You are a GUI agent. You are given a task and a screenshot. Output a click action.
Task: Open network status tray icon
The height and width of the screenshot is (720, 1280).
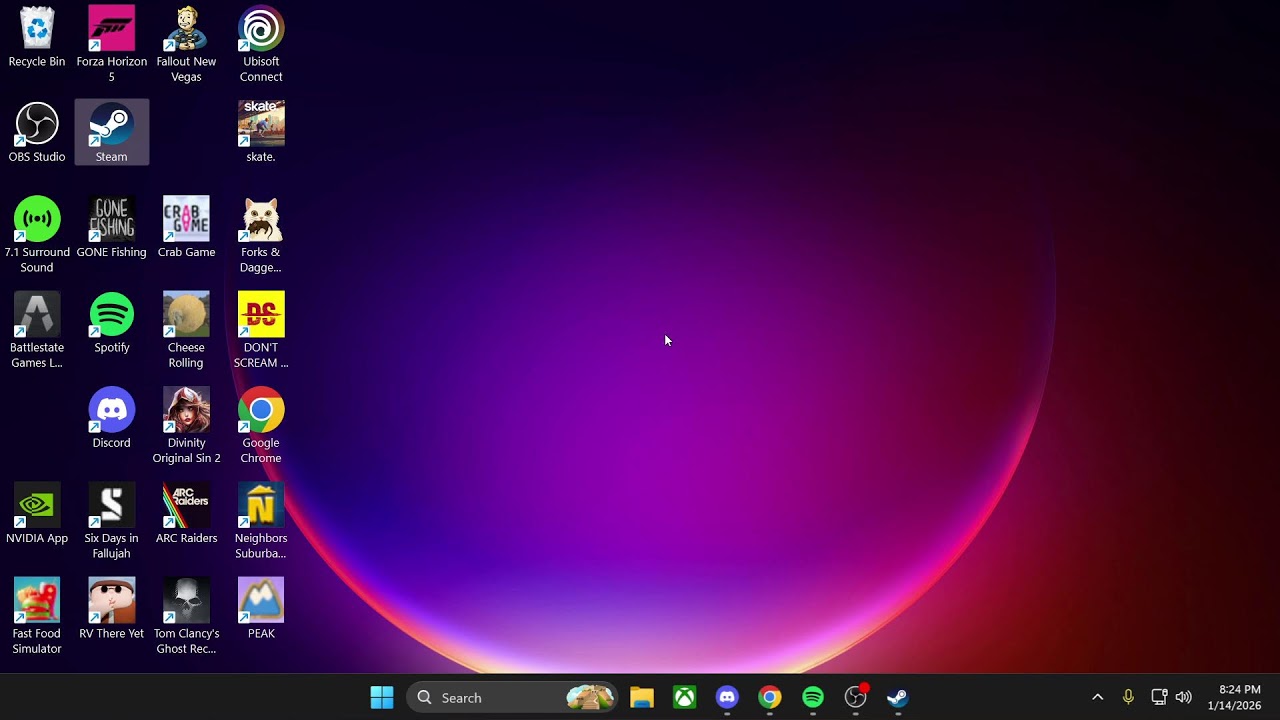click(x=1159, y=697)
